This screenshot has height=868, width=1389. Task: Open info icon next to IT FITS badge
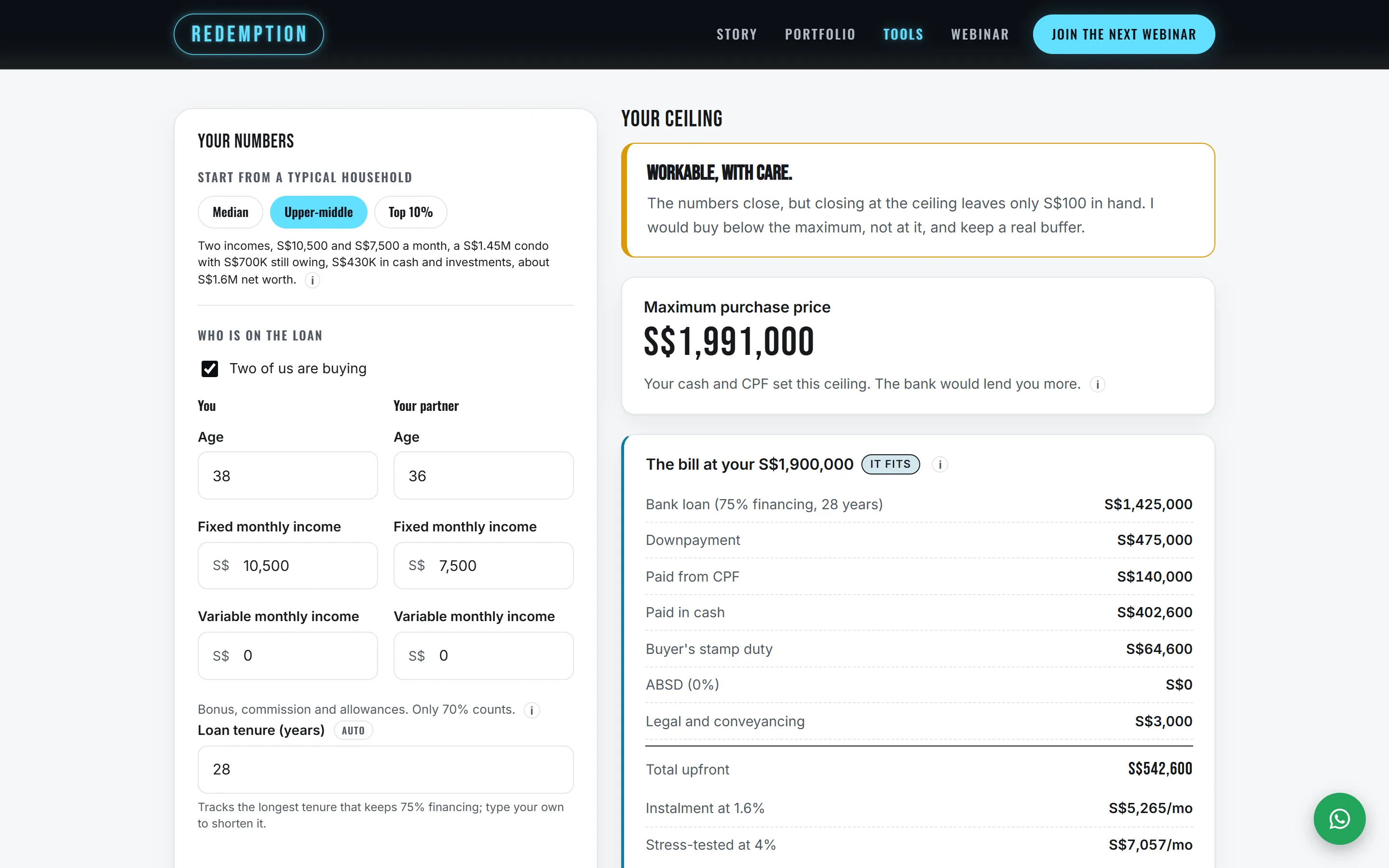[940, 464]
